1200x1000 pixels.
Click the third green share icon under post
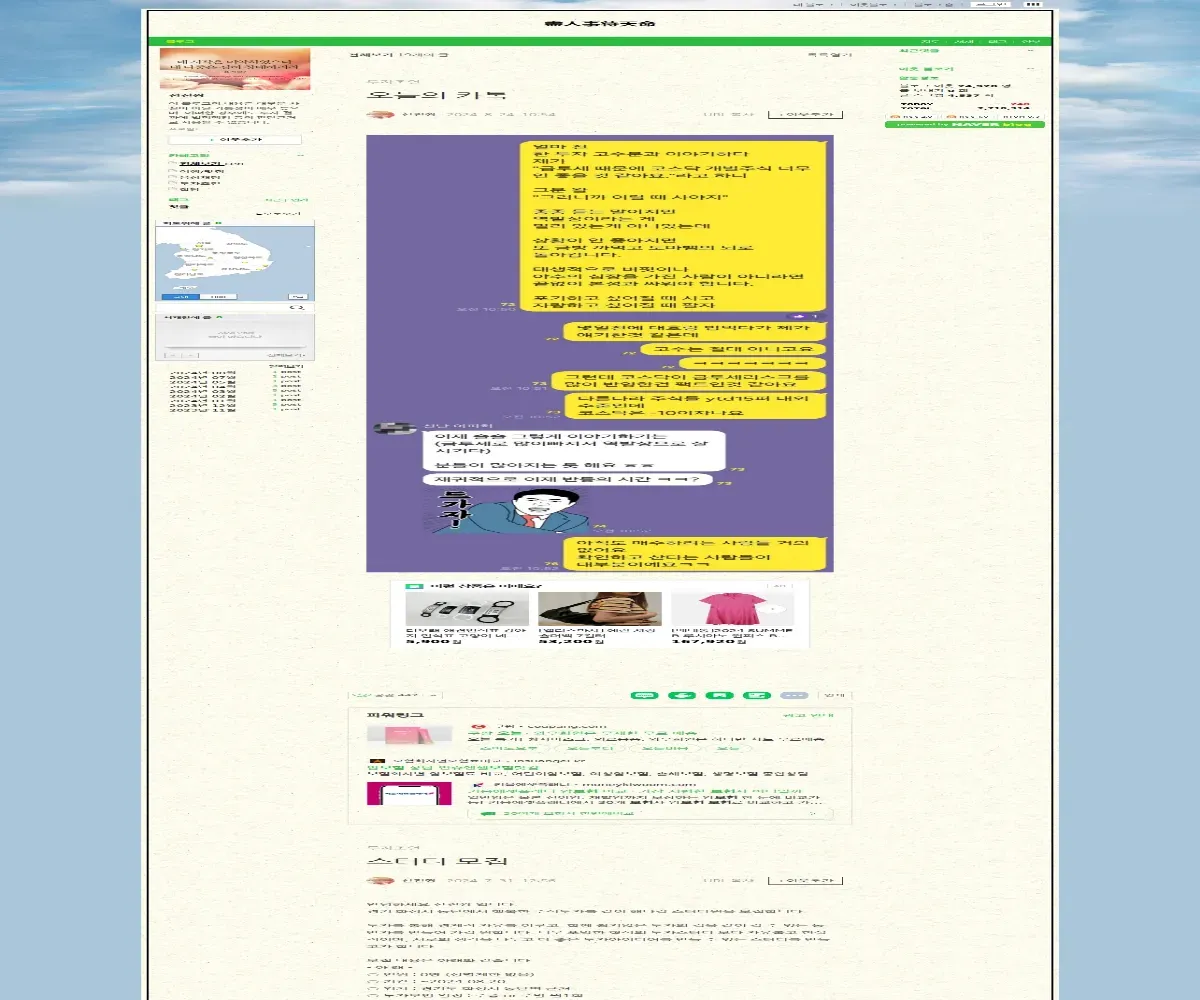click(719, 694)
